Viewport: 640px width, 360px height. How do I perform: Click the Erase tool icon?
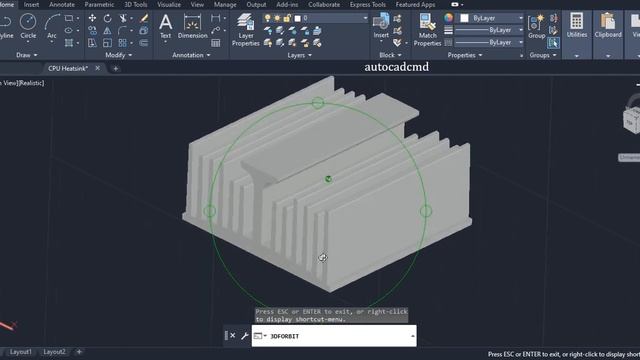(144, 18)
